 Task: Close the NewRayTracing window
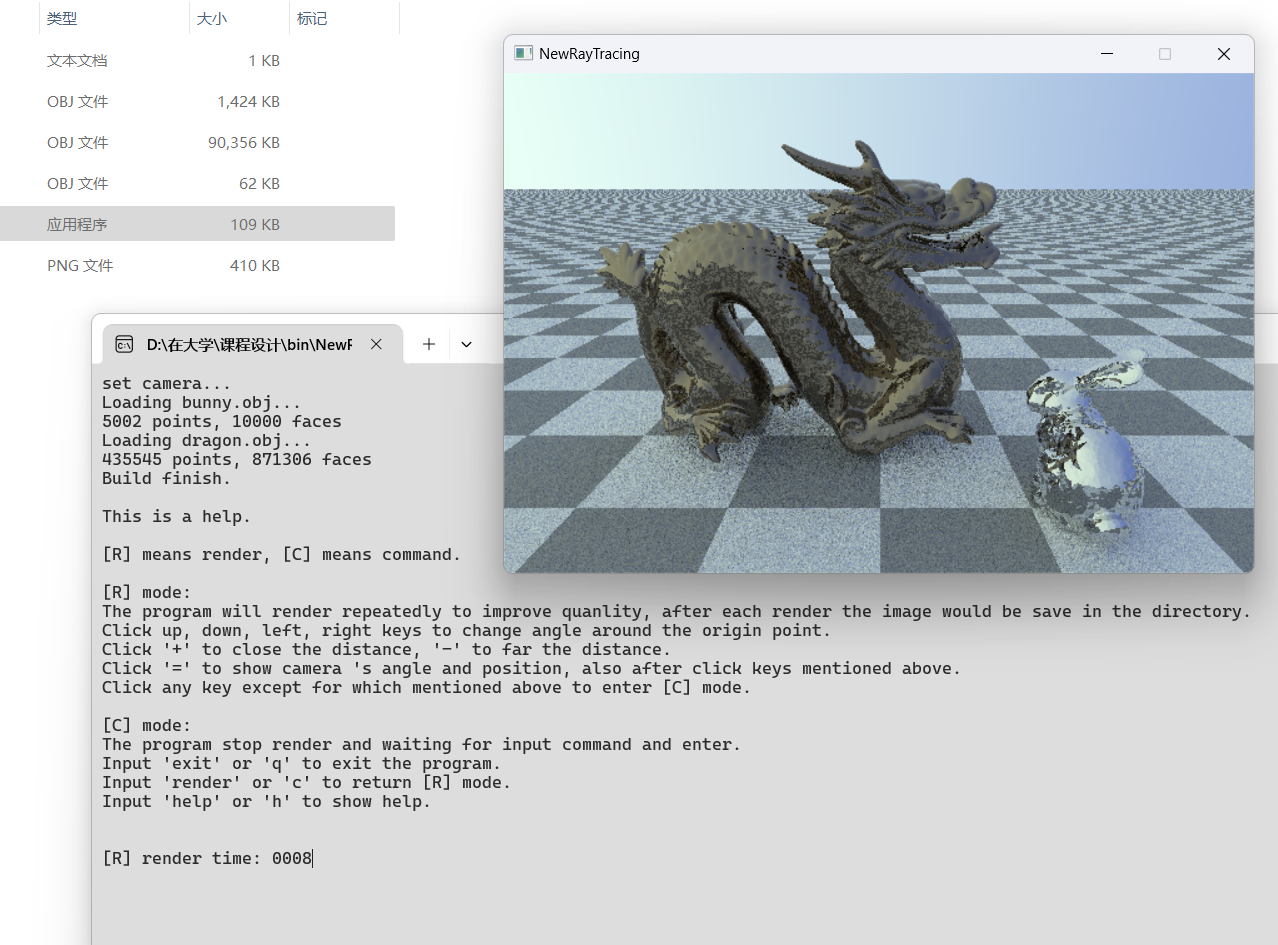[x=1223, y=54]
